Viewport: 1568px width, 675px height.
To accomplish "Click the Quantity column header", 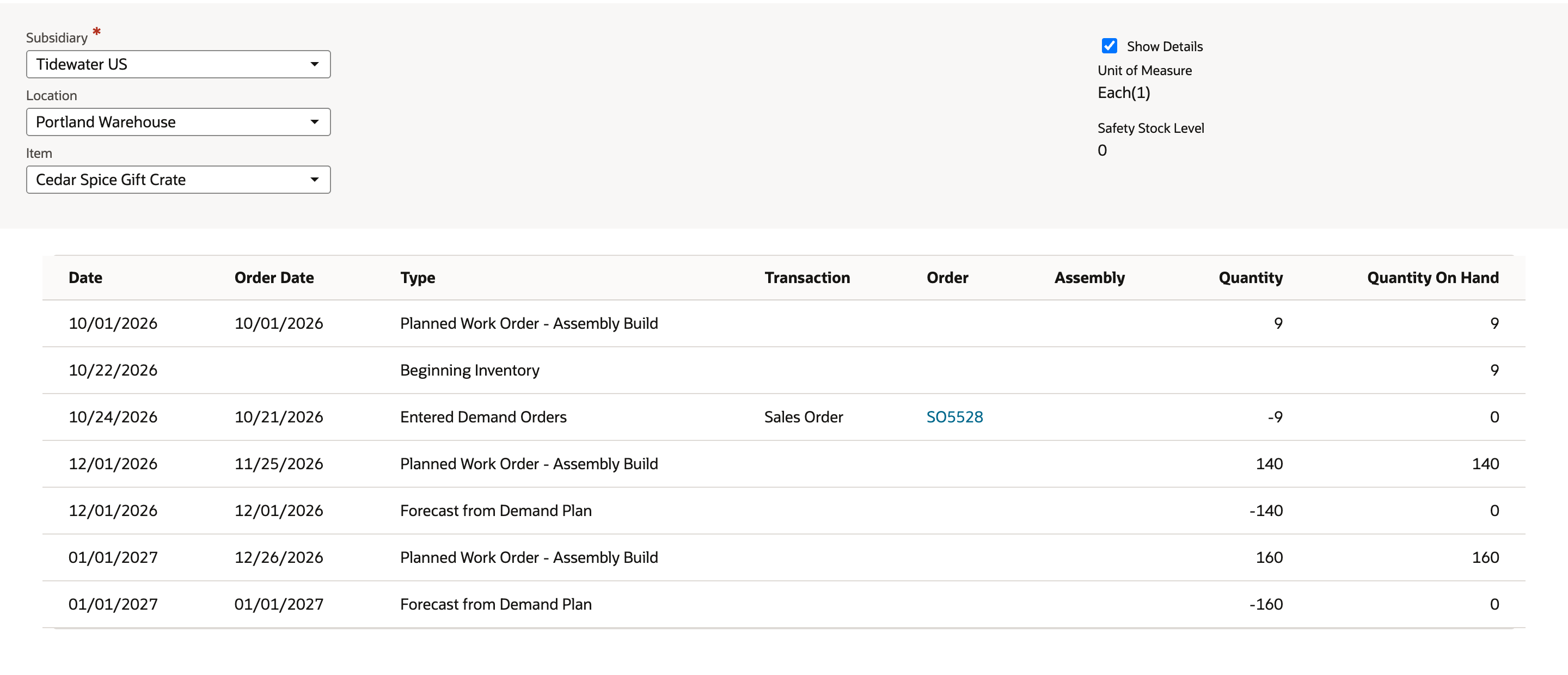I will click(1250, 278).
